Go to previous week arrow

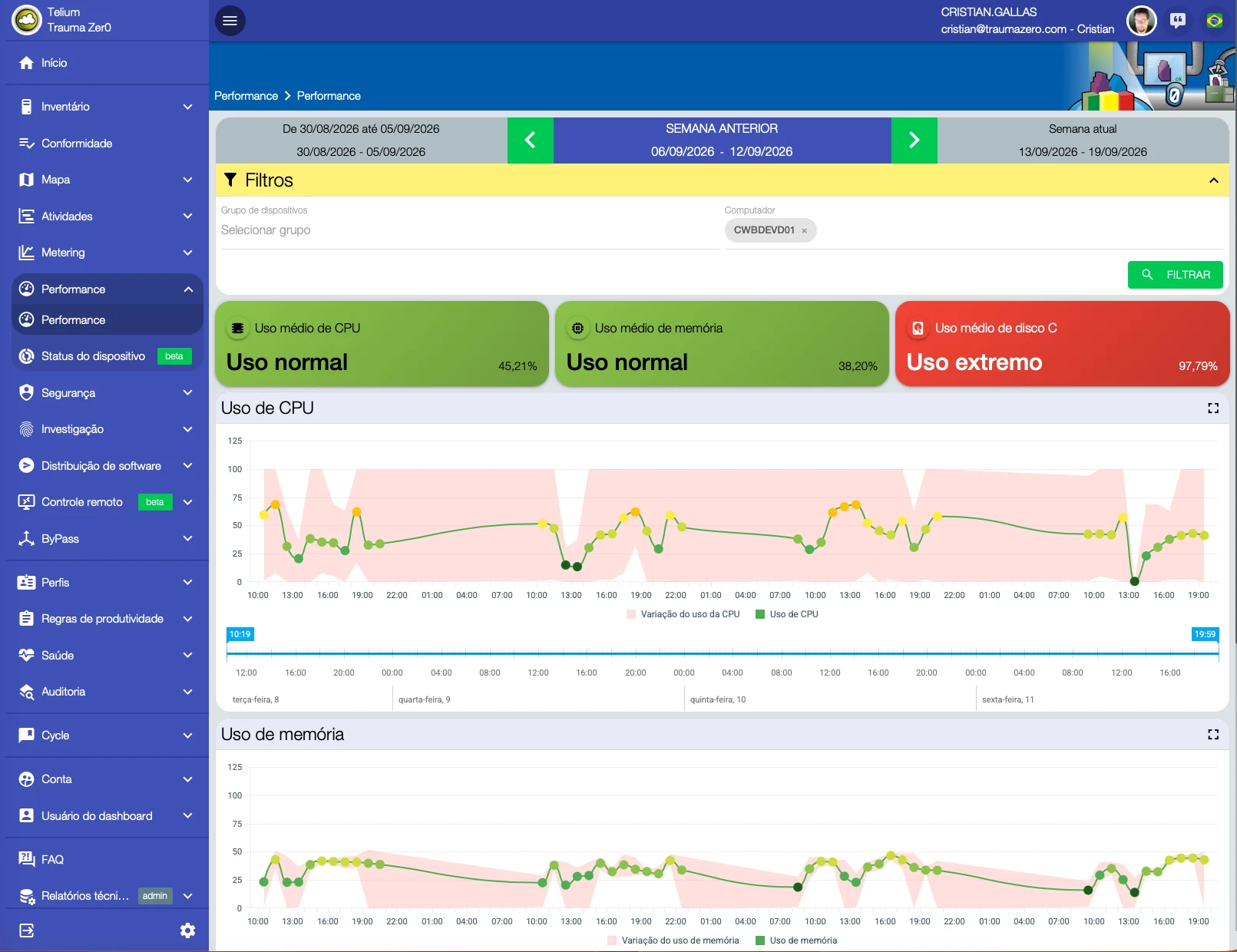tap(530, 140)
